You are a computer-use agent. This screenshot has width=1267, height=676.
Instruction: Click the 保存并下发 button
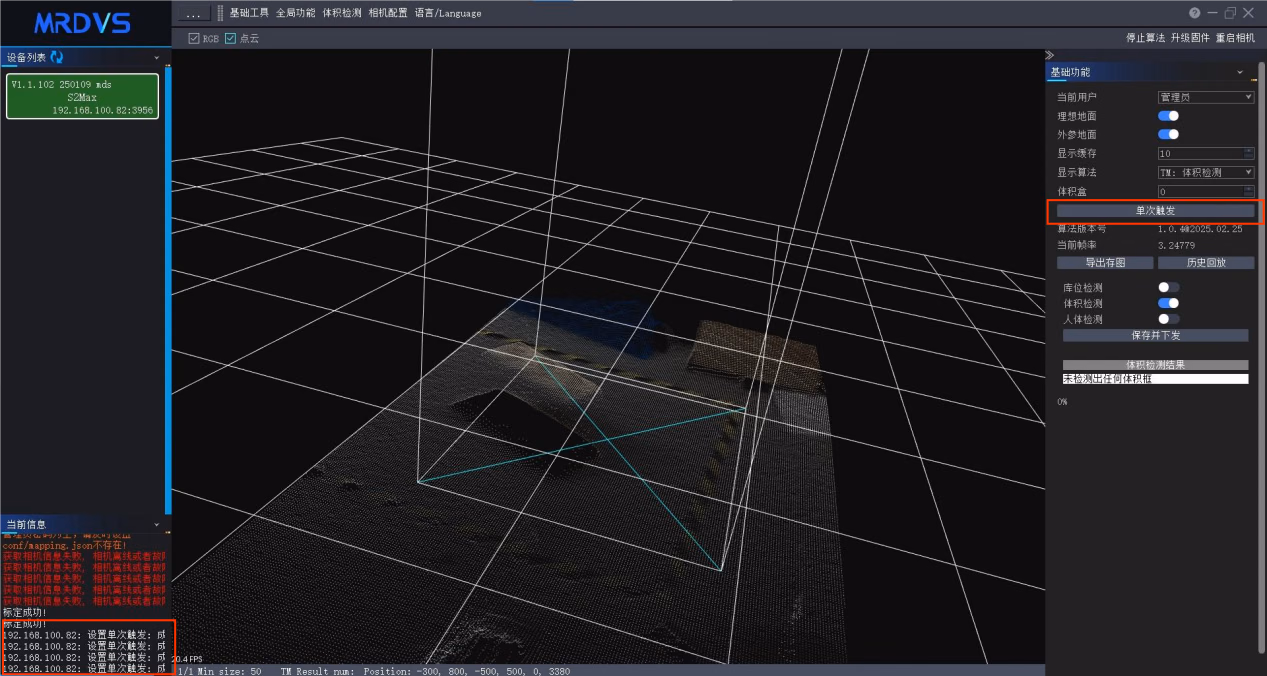tap(1155, 336)
